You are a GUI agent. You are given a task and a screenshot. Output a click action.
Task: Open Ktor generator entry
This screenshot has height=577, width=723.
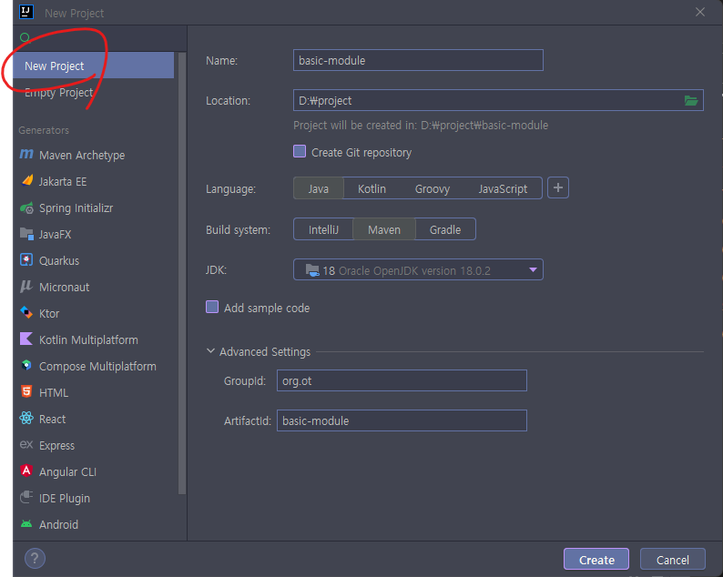pyautogui.click(x=94, y=313)
